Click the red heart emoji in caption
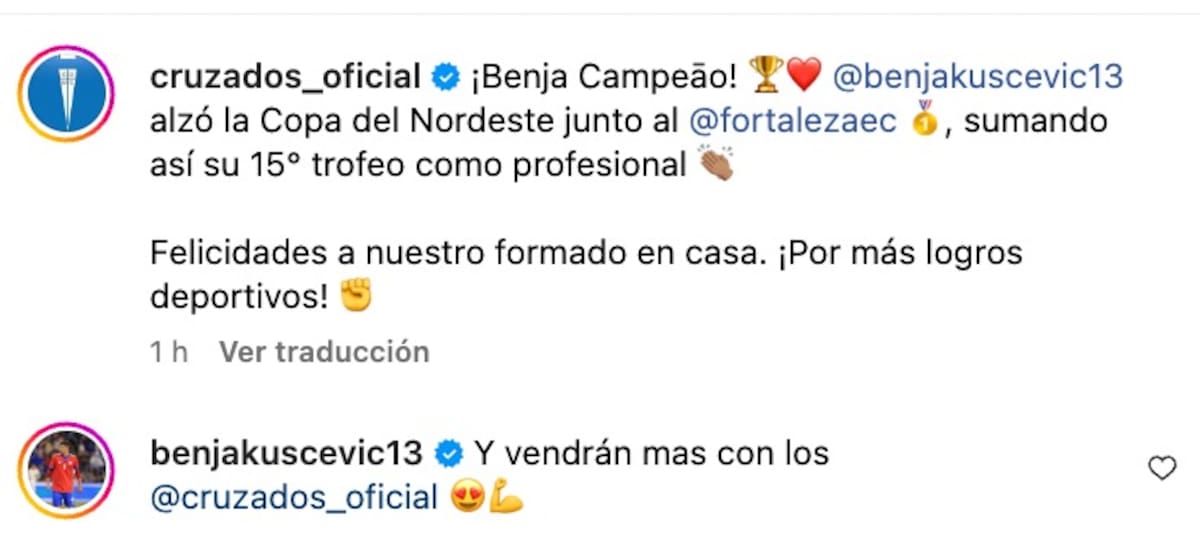Screen dimensions: 1200x535 click(x=803, y=75)
